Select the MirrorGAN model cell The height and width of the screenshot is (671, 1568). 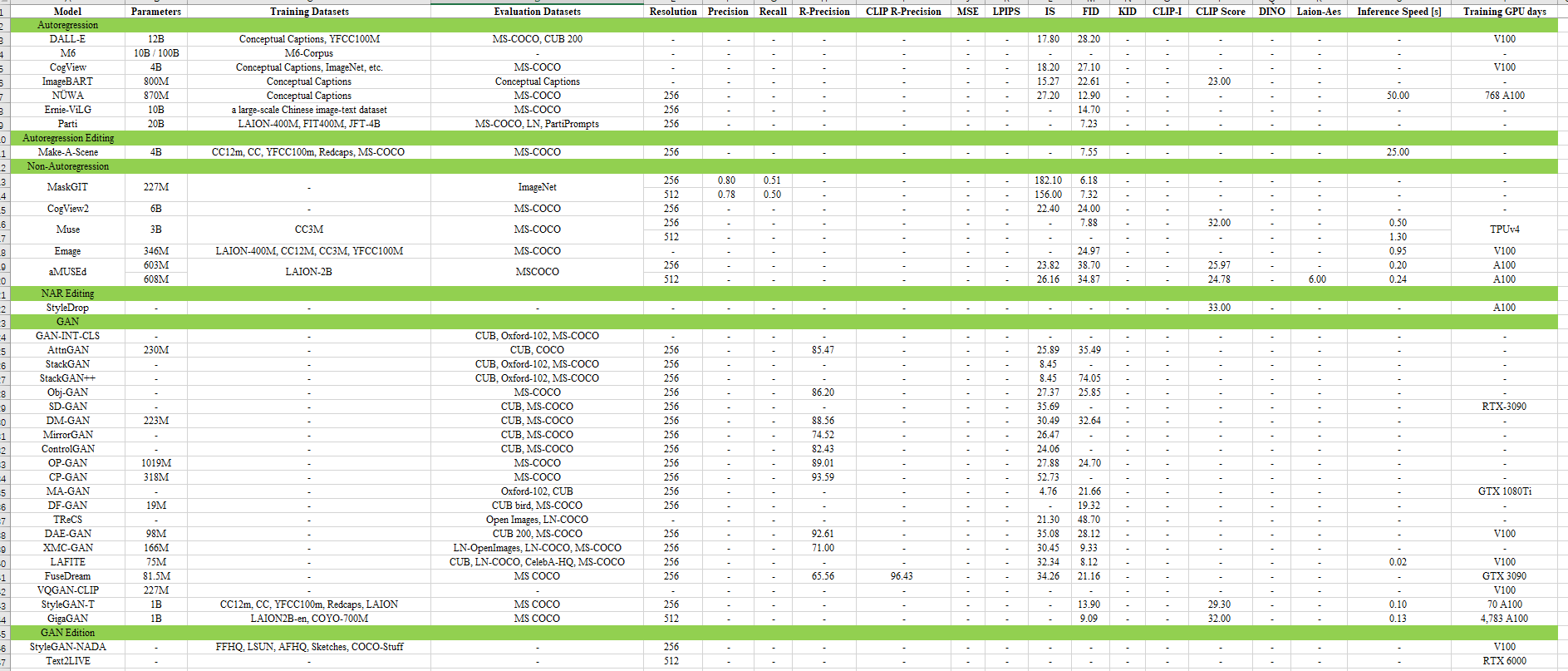(x=68, y=435)
